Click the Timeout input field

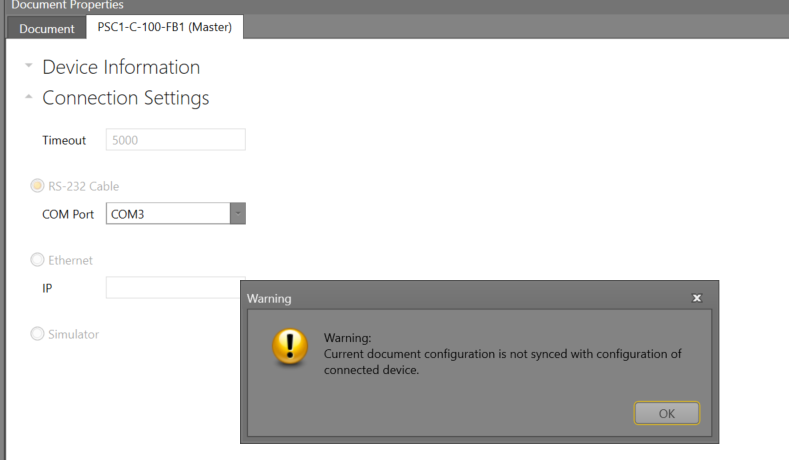point(176,139)
